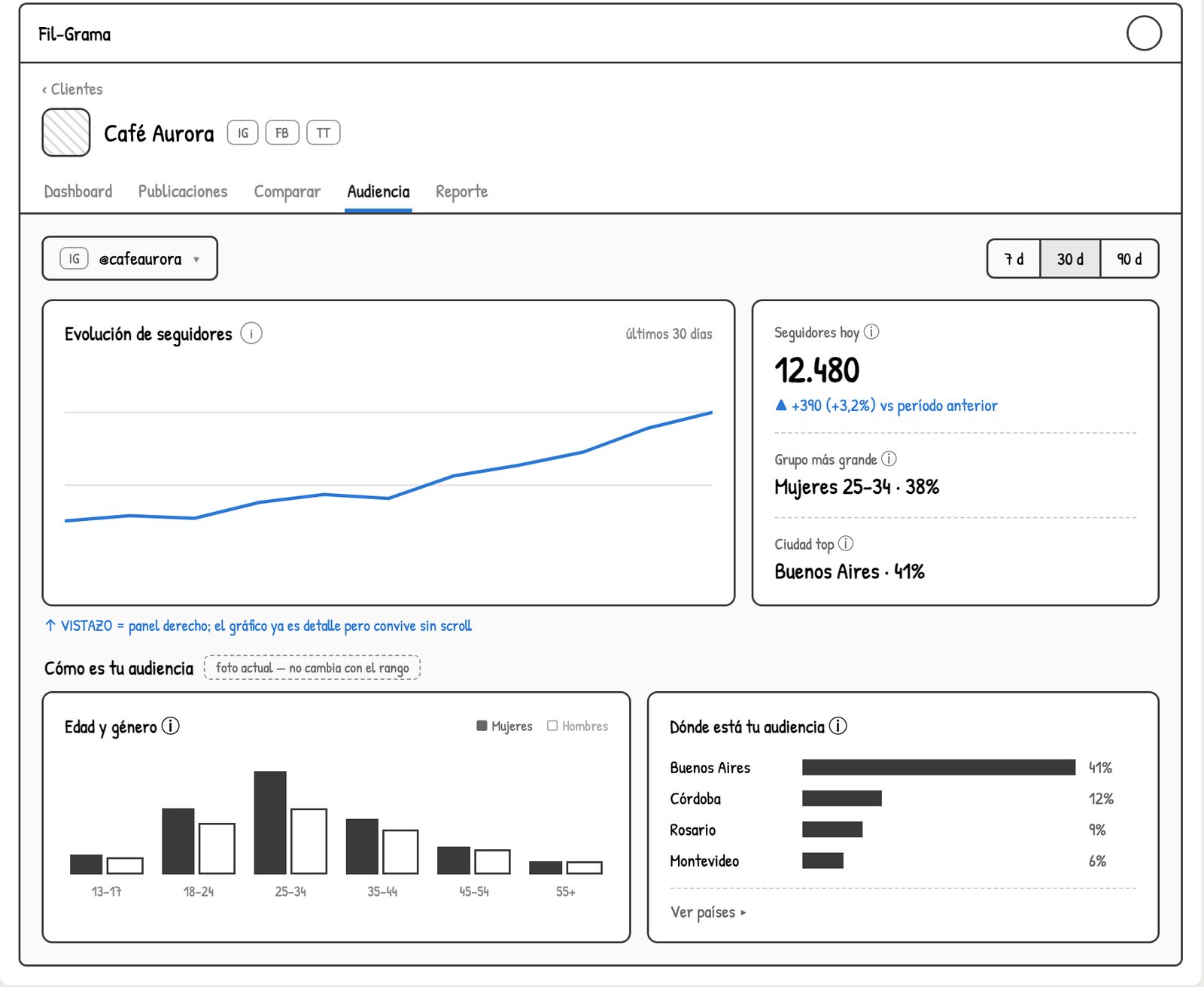Viewport: 1204px width, 987px height.
Task: Go back to Clientes list
Action: 72,89
